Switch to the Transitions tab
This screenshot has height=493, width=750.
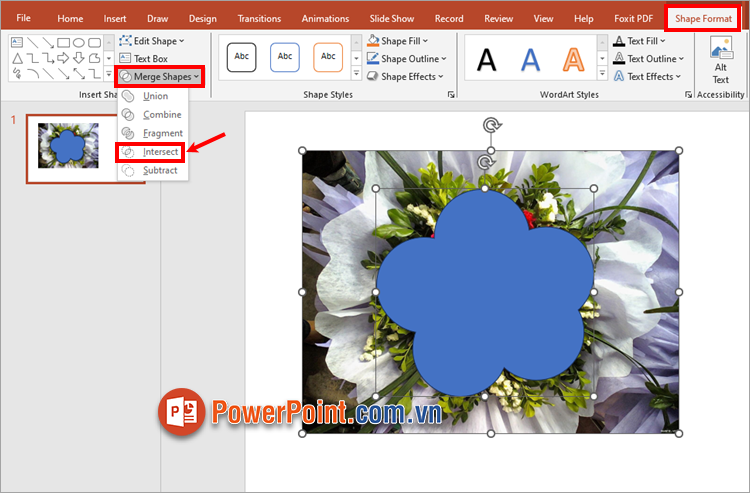click(x=259, y=19)
